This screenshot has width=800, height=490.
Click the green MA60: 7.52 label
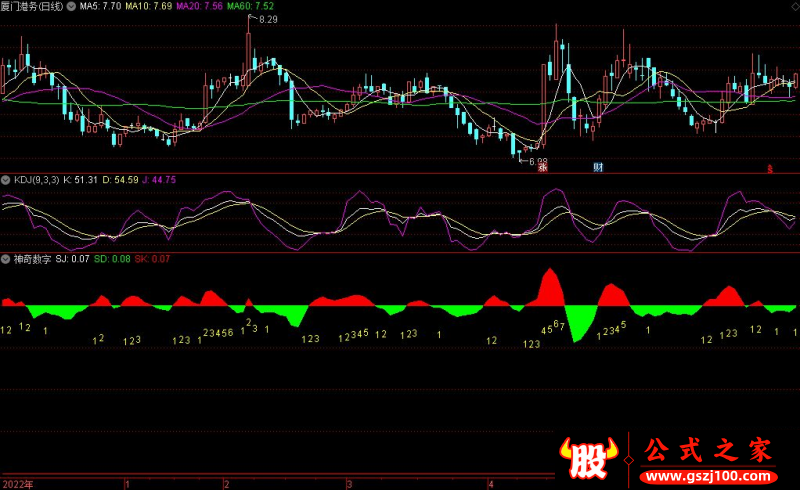[251, 6]
